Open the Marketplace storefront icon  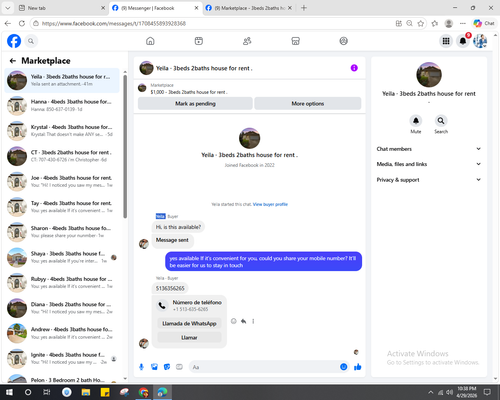click(x=295, y=41)
